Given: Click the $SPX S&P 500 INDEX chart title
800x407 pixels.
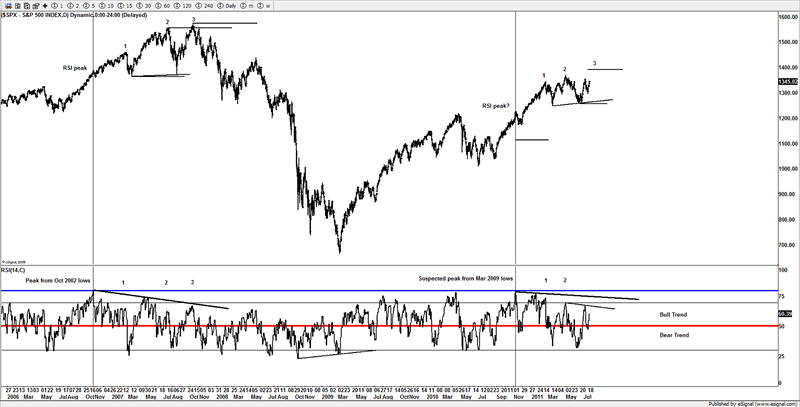Looking at the screenshot, I should (74, 15).
